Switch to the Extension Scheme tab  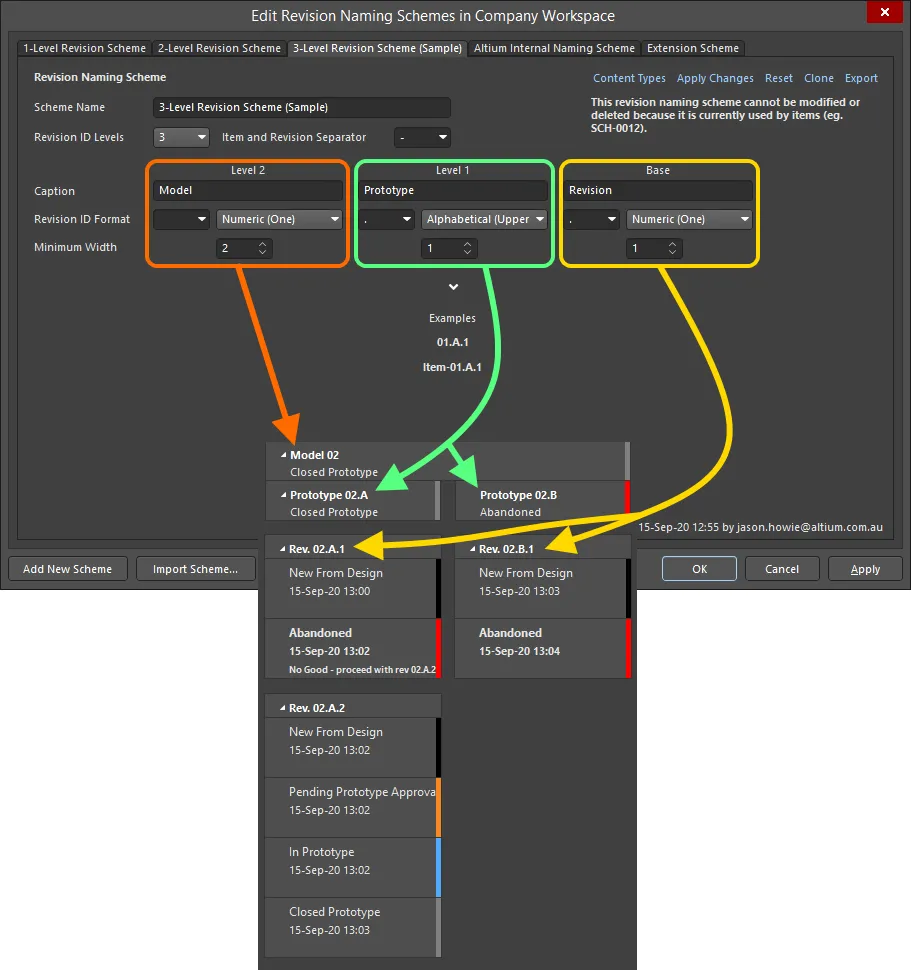pos(693,48)
